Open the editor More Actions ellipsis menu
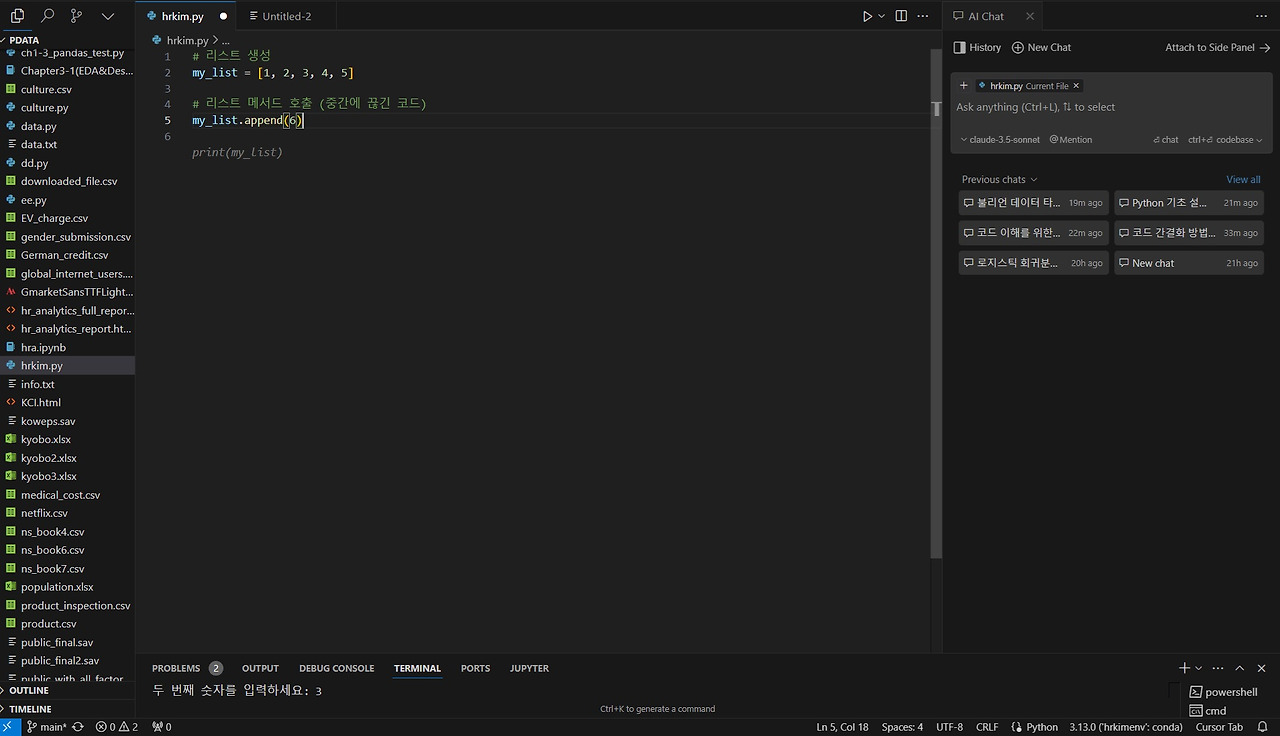The height and width of the screenshot is (736, 1280). (x=923, y=16)
